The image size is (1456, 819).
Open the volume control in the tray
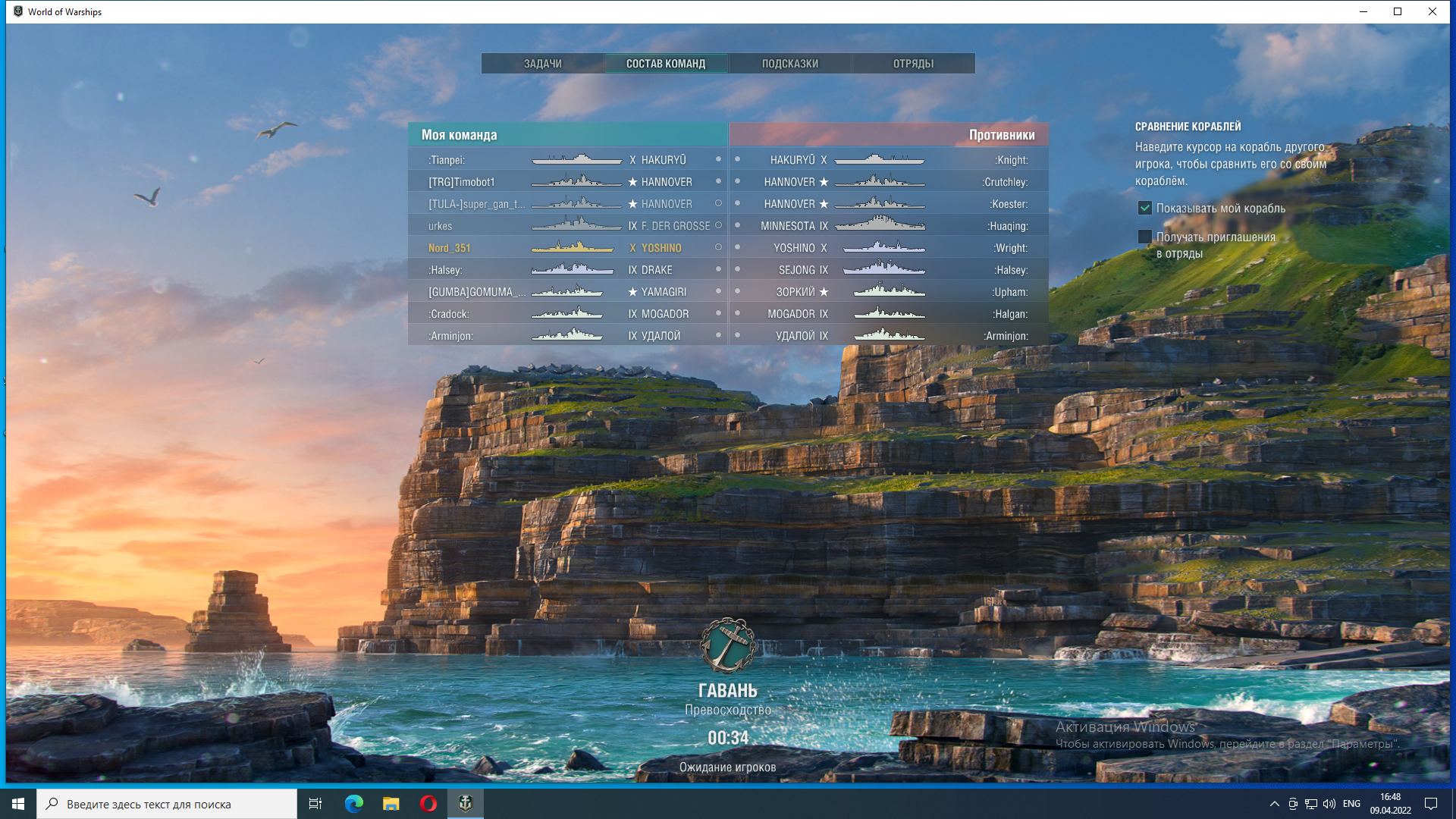[1329, 804]
